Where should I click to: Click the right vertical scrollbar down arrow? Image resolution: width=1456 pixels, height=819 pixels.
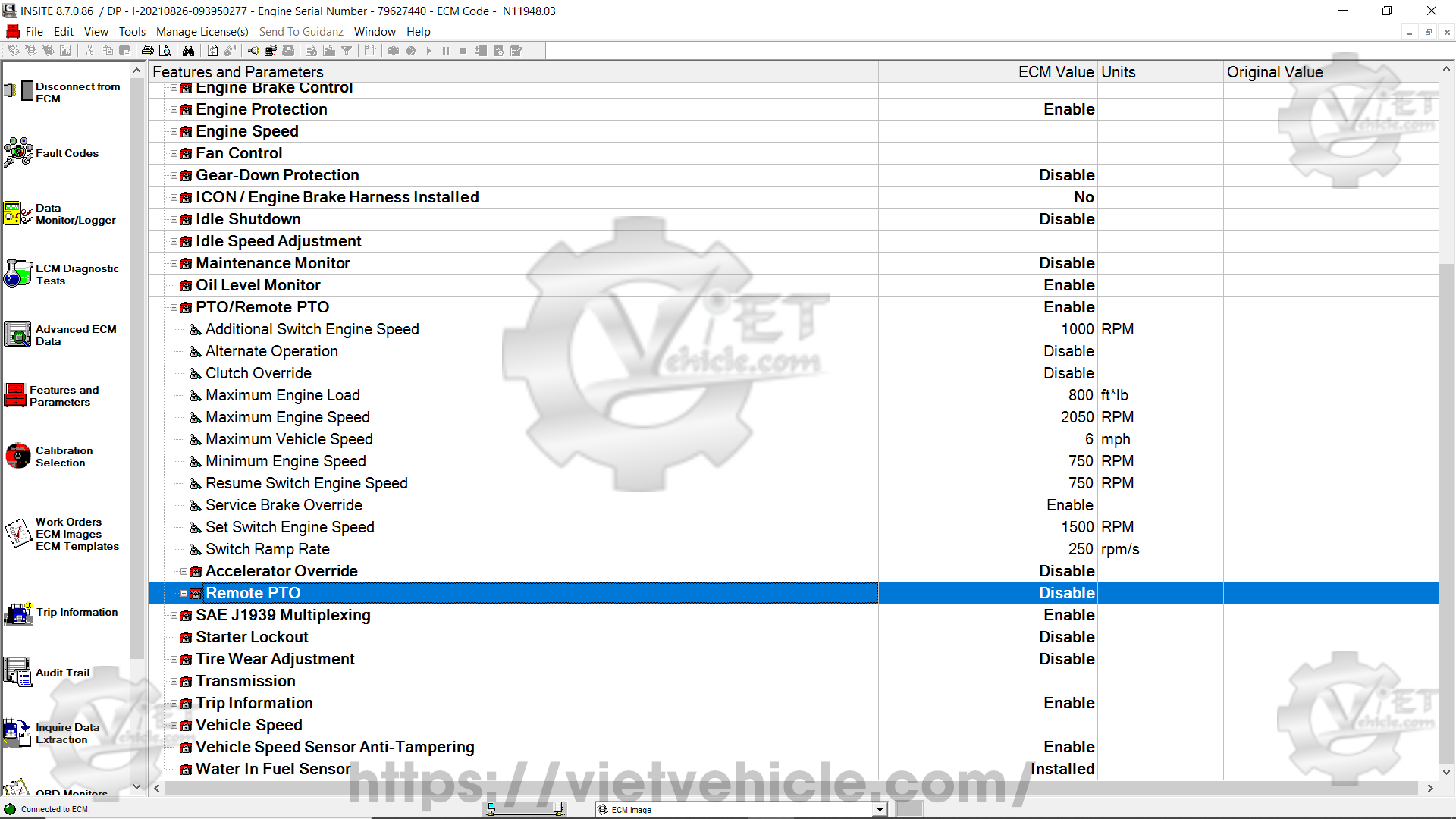1446,771
